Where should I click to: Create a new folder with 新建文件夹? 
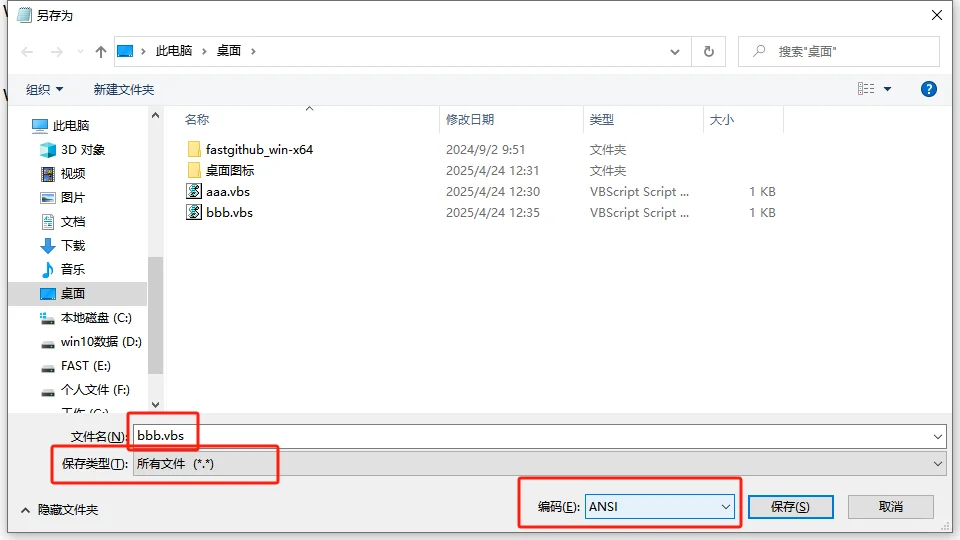tap(124, 90)
